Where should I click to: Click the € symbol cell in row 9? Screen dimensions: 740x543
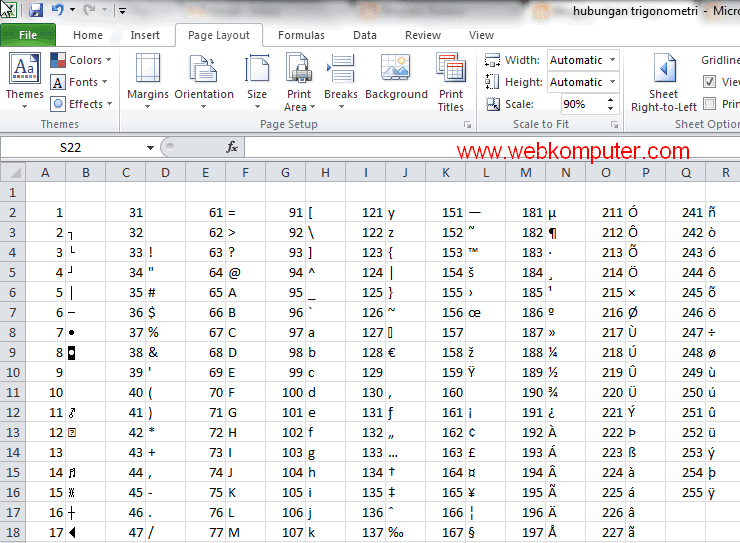405,352
